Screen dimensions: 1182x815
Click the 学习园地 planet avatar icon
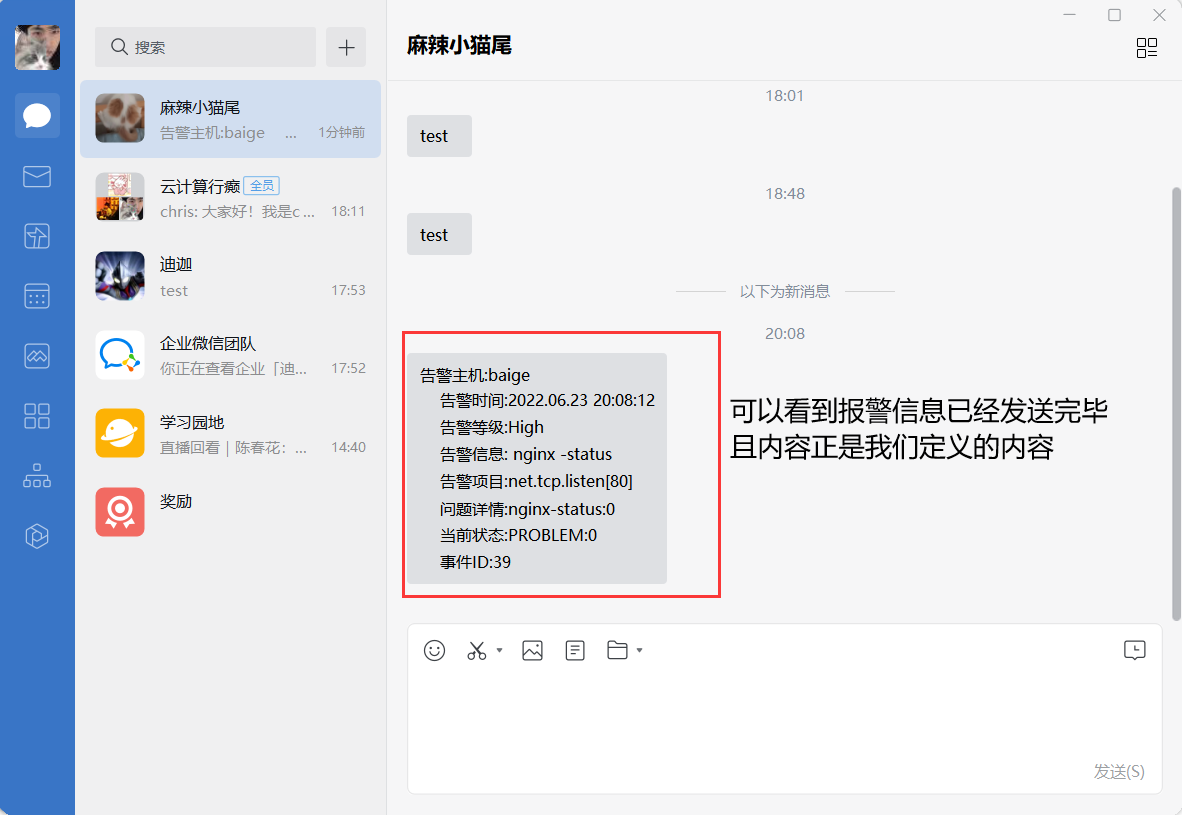[x=120, y=433]
